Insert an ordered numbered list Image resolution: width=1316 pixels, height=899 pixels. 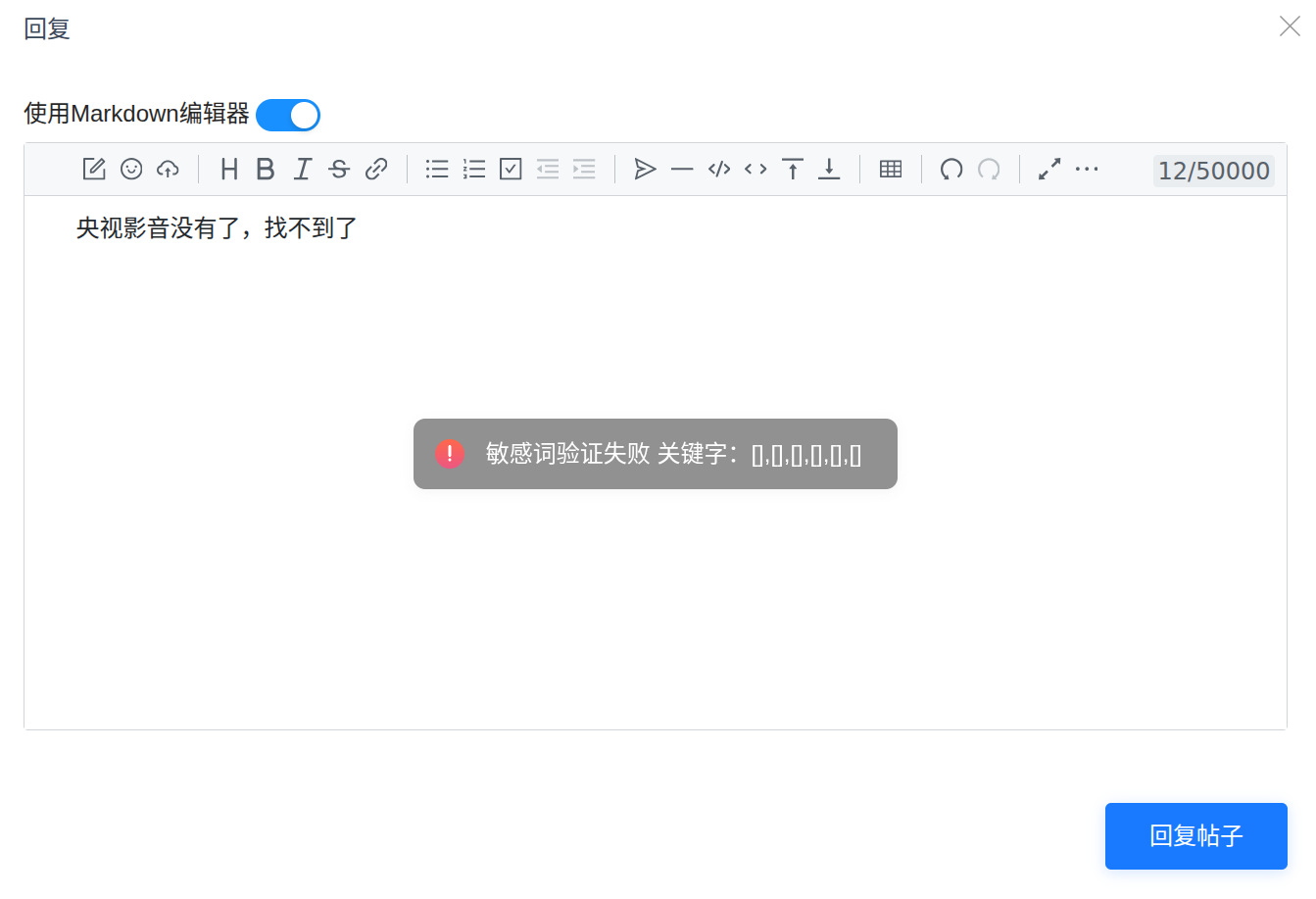click(474, 169)
